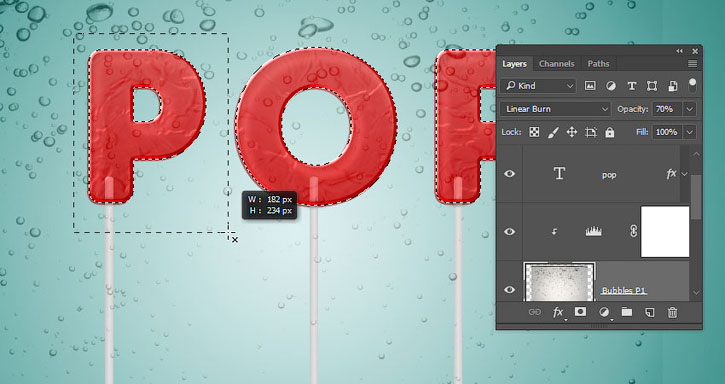This screenshot has width=725, height=384.
Task: Select the white layer mask thumbnail
Action: click(665, 231)
